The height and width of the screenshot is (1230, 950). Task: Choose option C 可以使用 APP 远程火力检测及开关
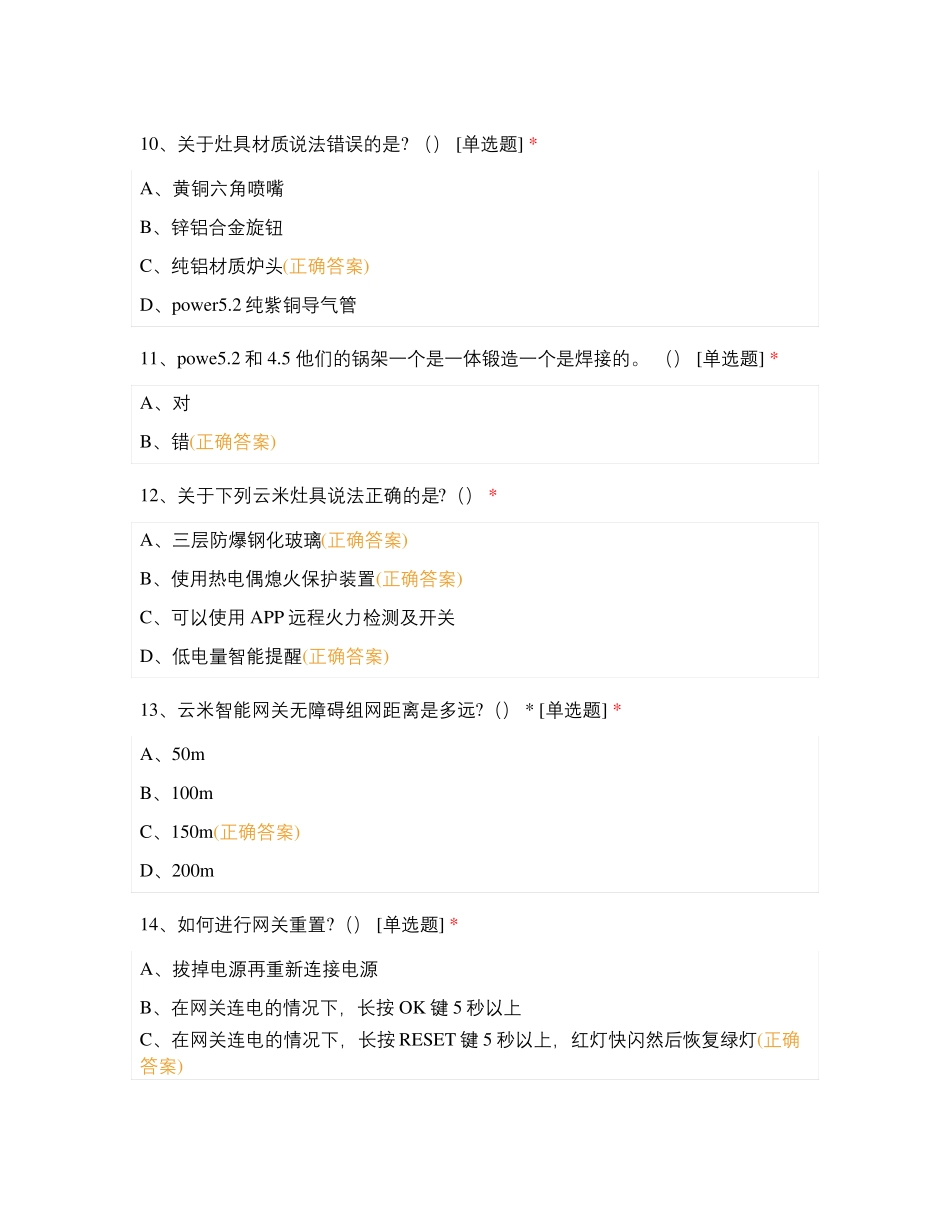297,618
